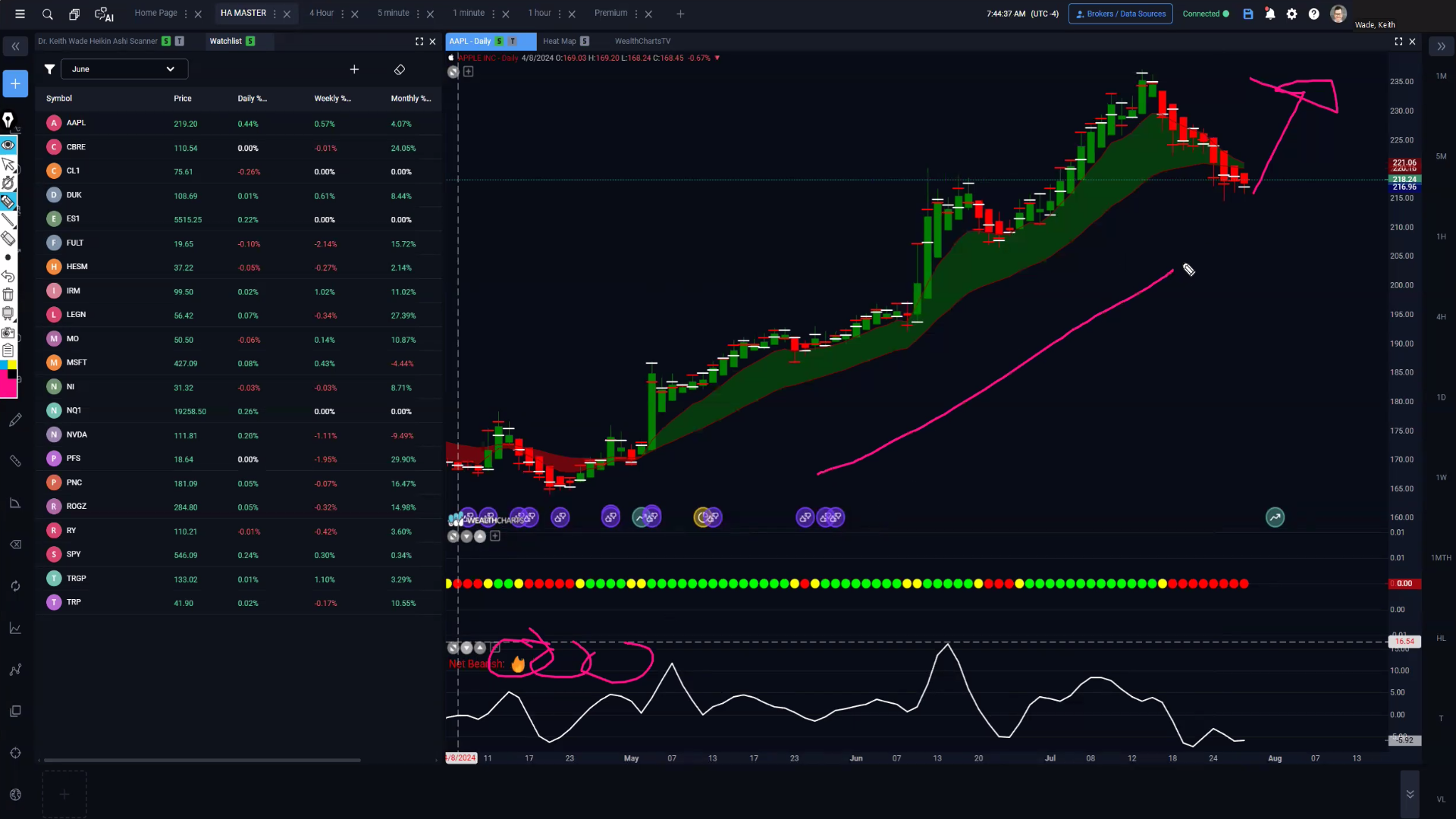The image size is (1456, 819).
Task: Switch to the 5 minute tab
Action: click(393, 13)
